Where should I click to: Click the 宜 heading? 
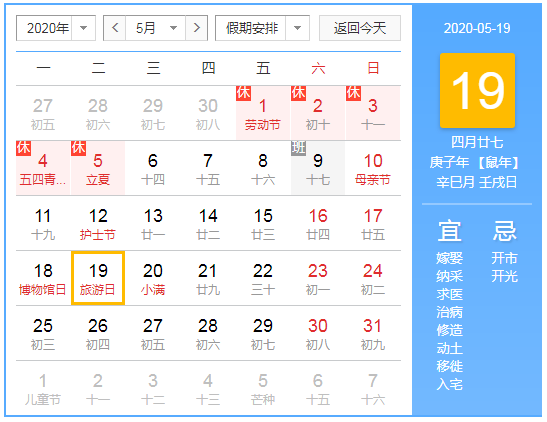pos(450,231)
